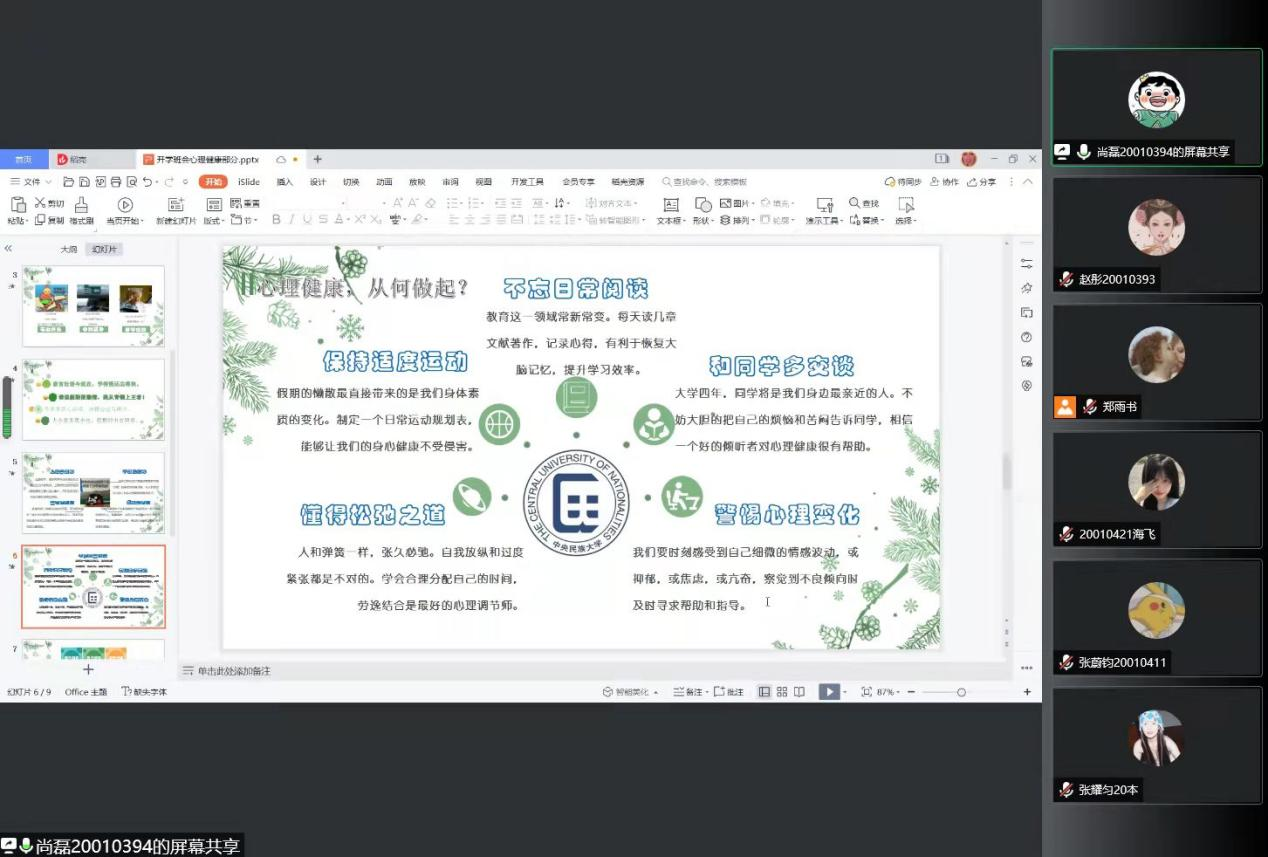Viewport: 1268px width, 857px height.
Task: Click the undo arrow in quick access toolbar
Action: [x=148, y=182]
